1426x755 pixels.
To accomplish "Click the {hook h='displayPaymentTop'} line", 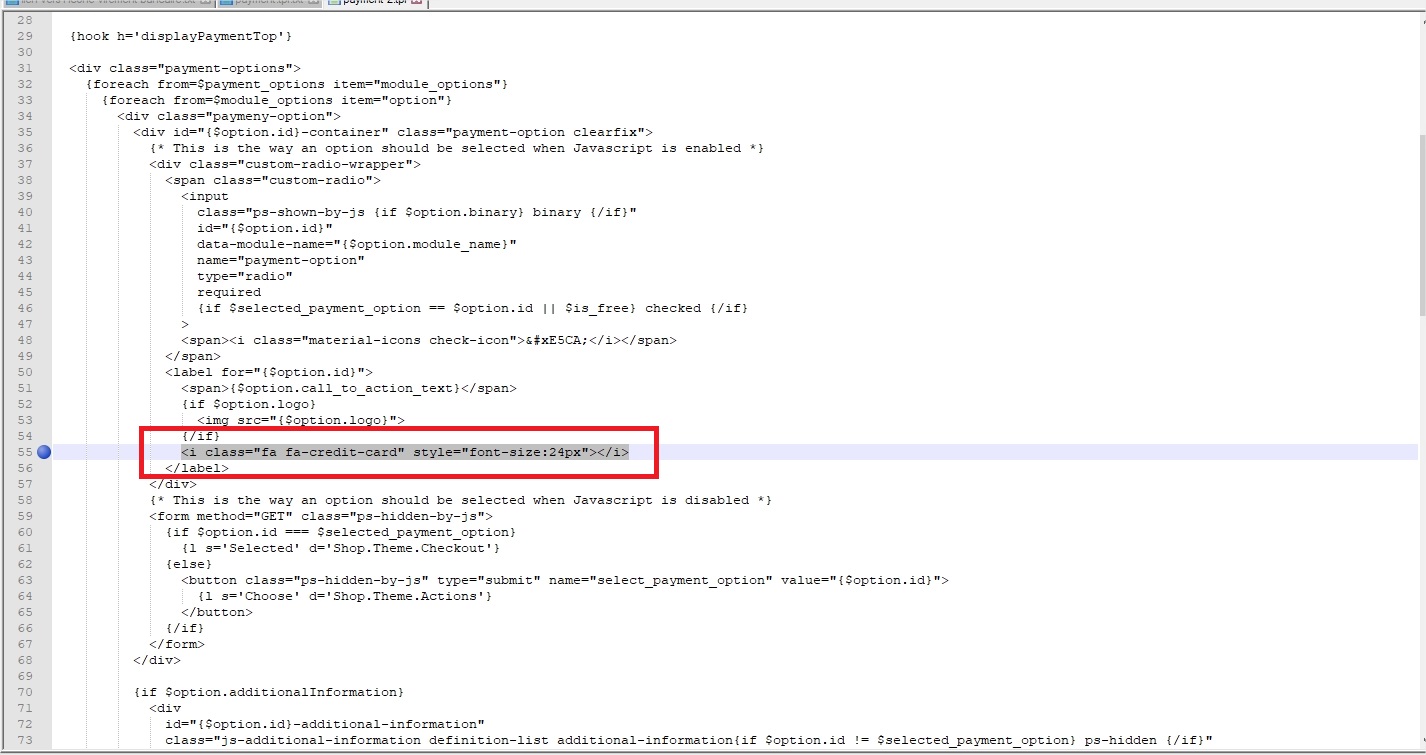I will [x=180, y=36].
